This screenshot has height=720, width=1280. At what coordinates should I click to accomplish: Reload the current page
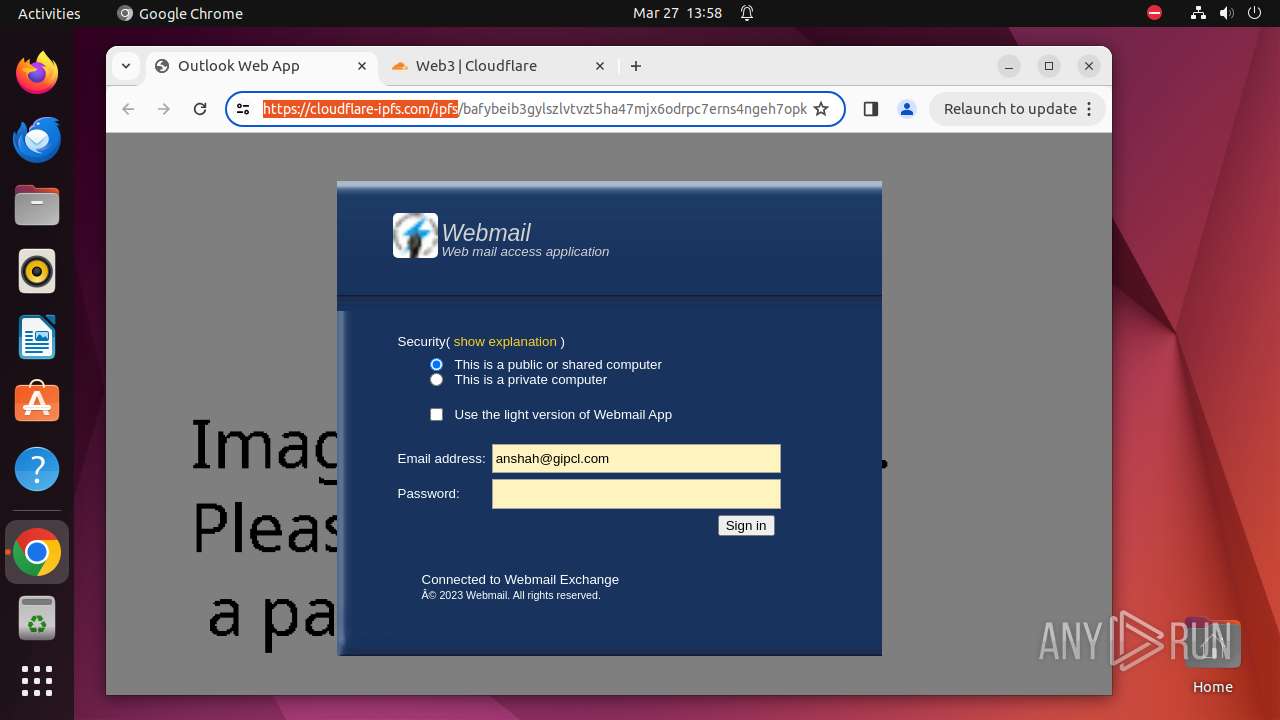point(200,109)
